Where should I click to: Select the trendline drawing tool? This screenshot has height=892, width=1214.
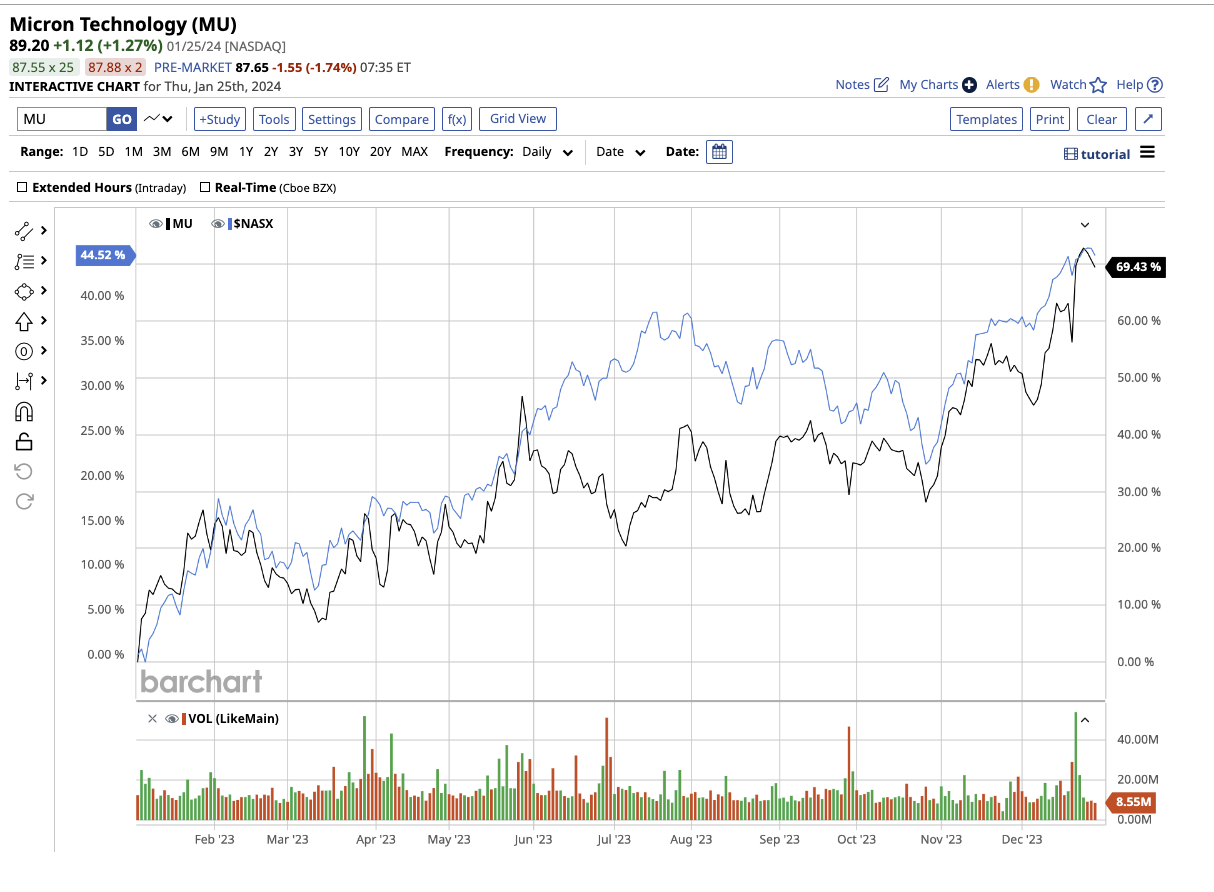click(25, 230)
